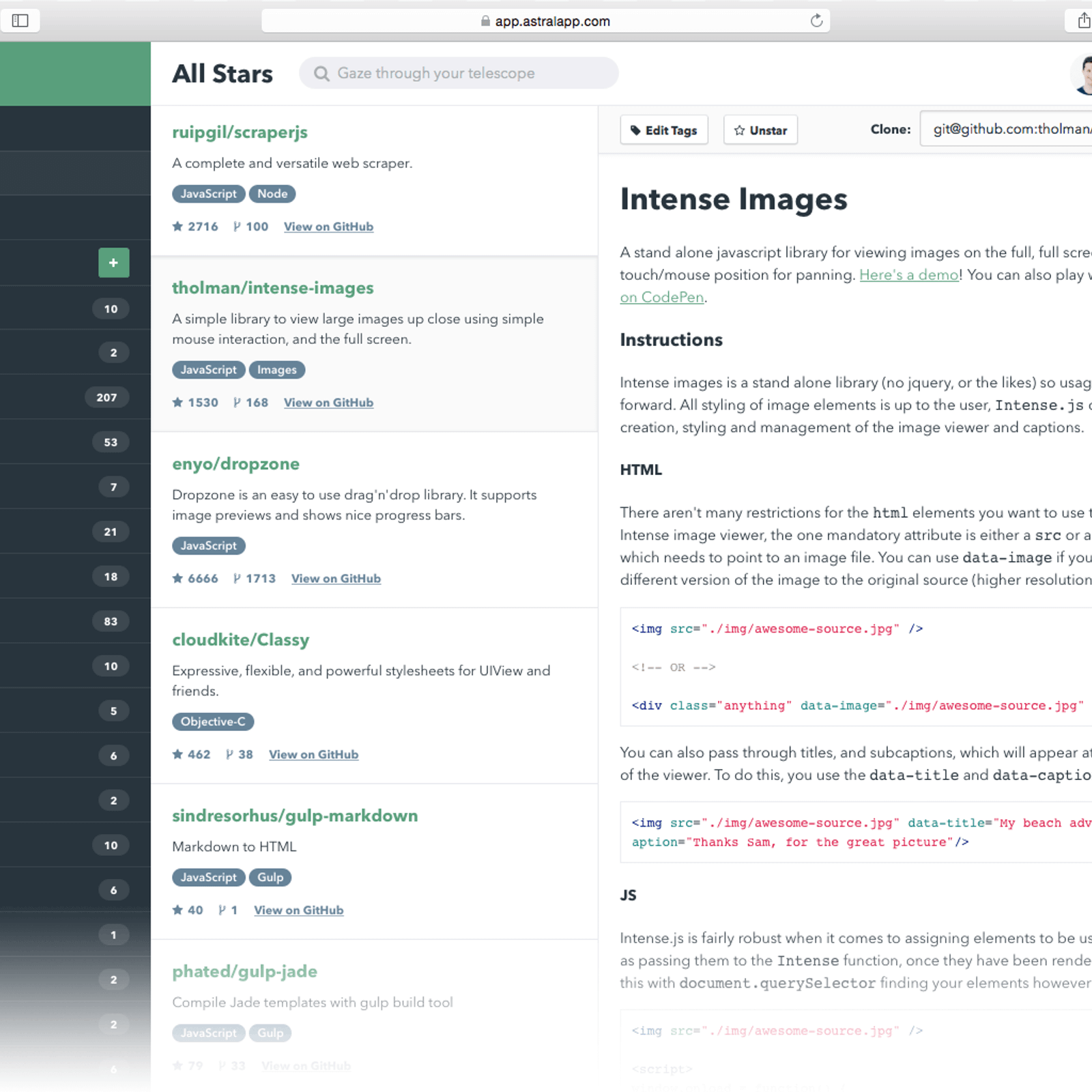Click the search magnifier icon
The width and height of the screenshot is (1092, 1092).
coord(321,74)
